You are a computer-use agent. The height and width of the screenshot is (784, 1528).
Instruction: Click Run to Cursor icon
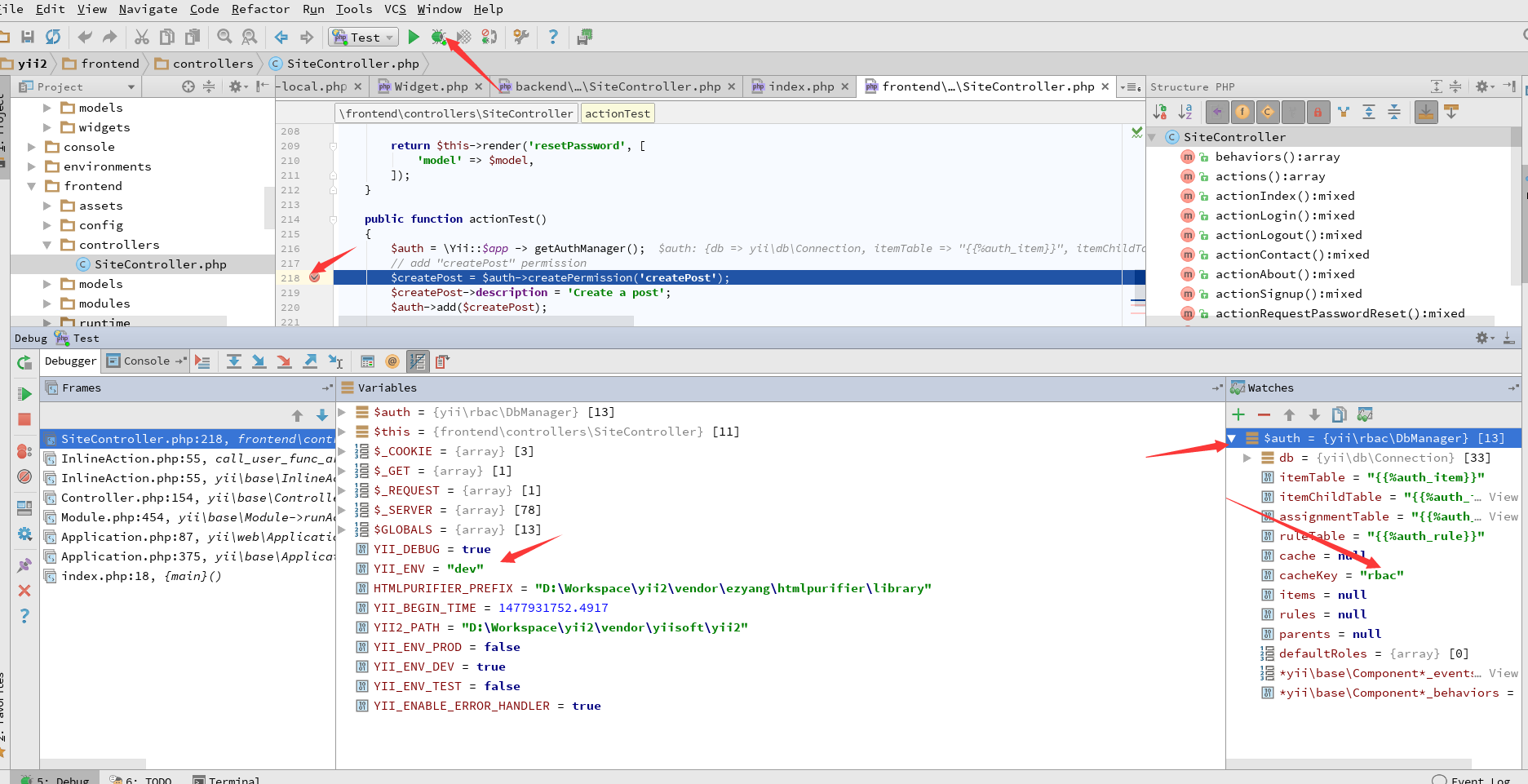tap(335, 361)
